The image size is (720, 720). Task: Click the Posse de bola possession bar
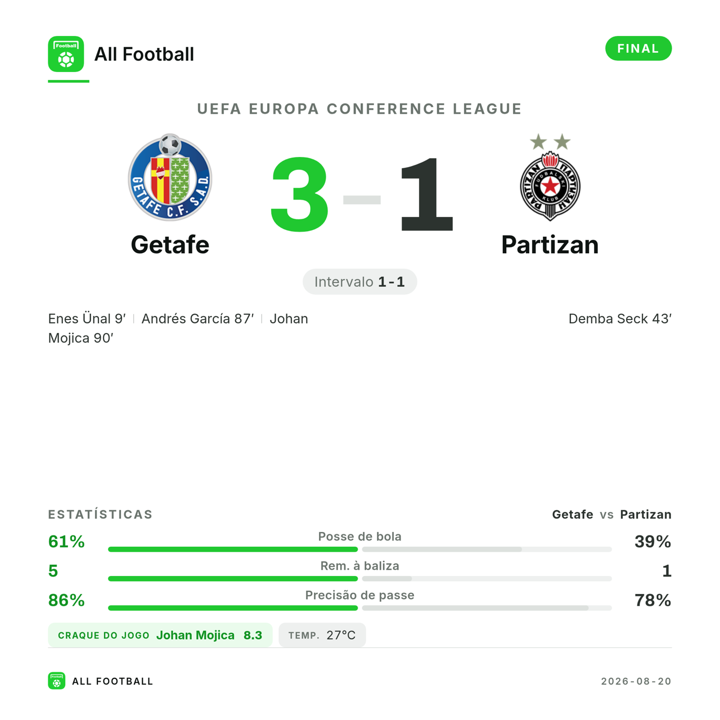(360, 549)
